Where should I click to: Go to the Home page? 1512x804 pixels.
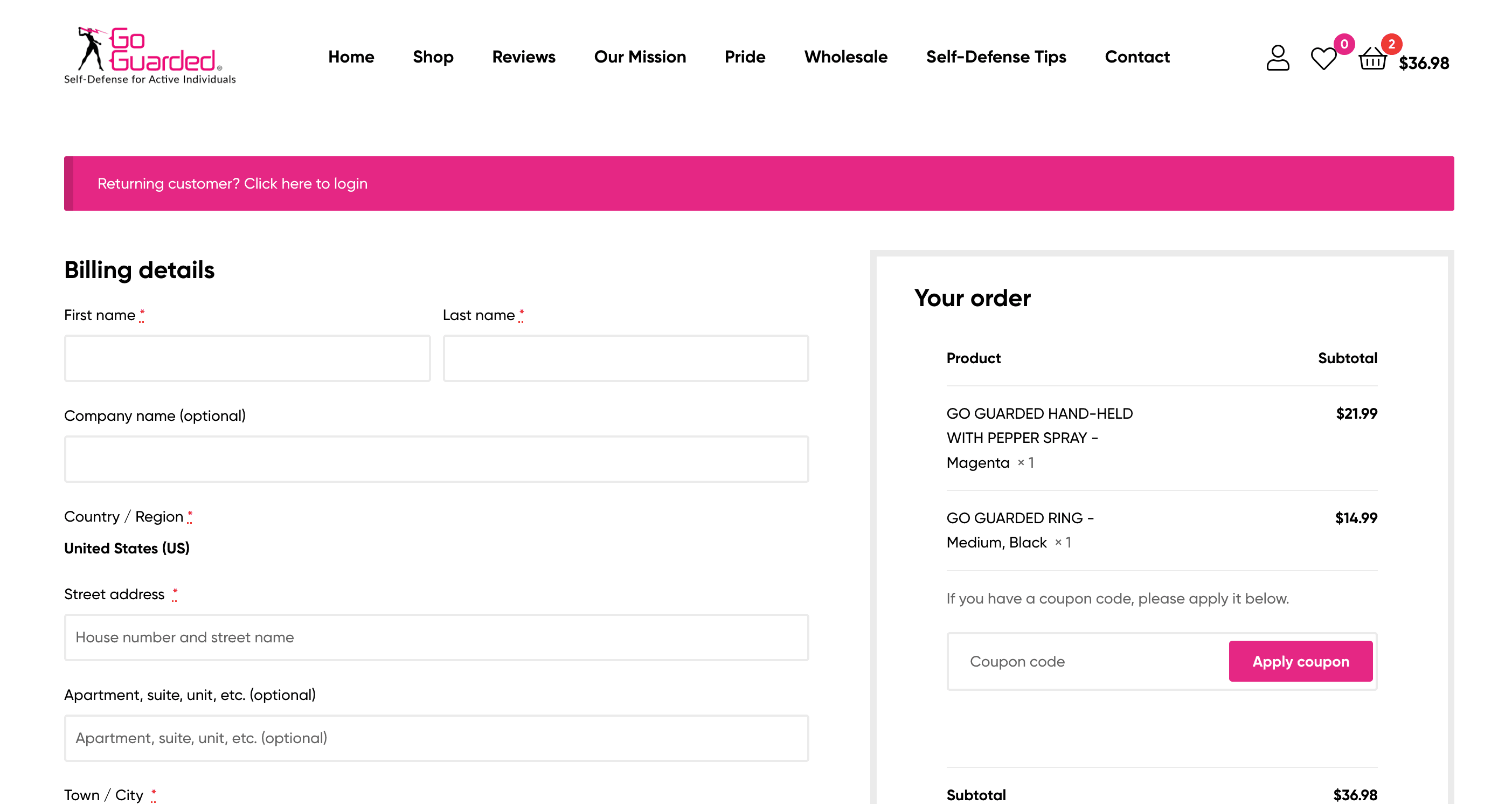click(351, 57)
